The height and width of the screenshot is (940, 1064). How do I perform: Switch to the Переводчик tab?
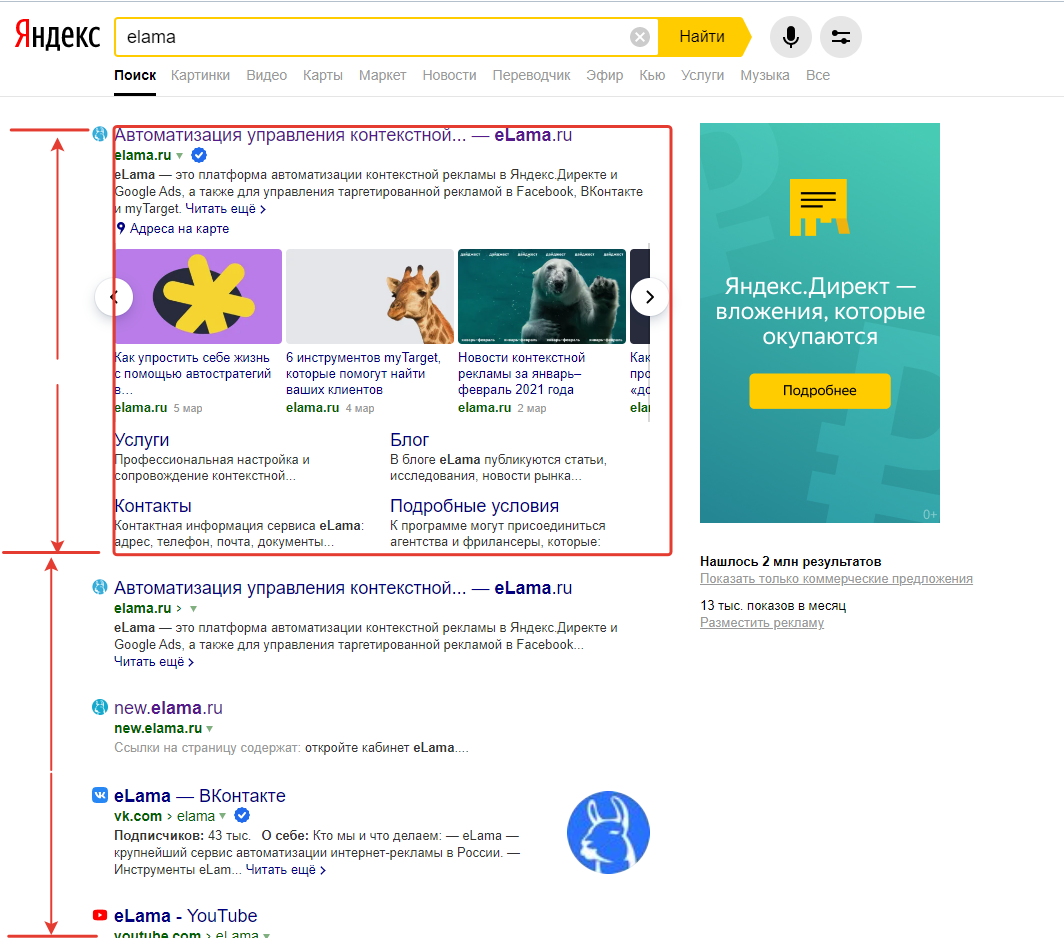coord(531,75)
